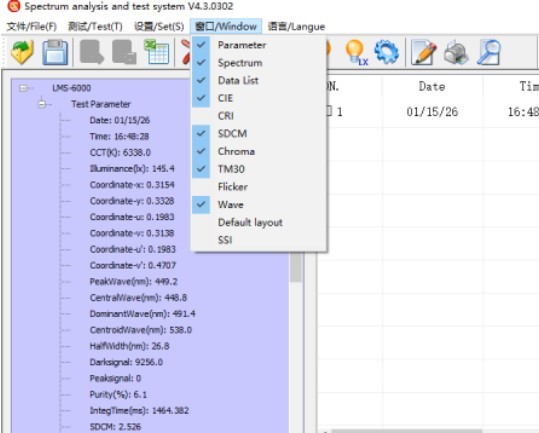Open the Langue menu
Viewport: 539px width, 433px height.
pyautogui.click(x=296, y=26)
